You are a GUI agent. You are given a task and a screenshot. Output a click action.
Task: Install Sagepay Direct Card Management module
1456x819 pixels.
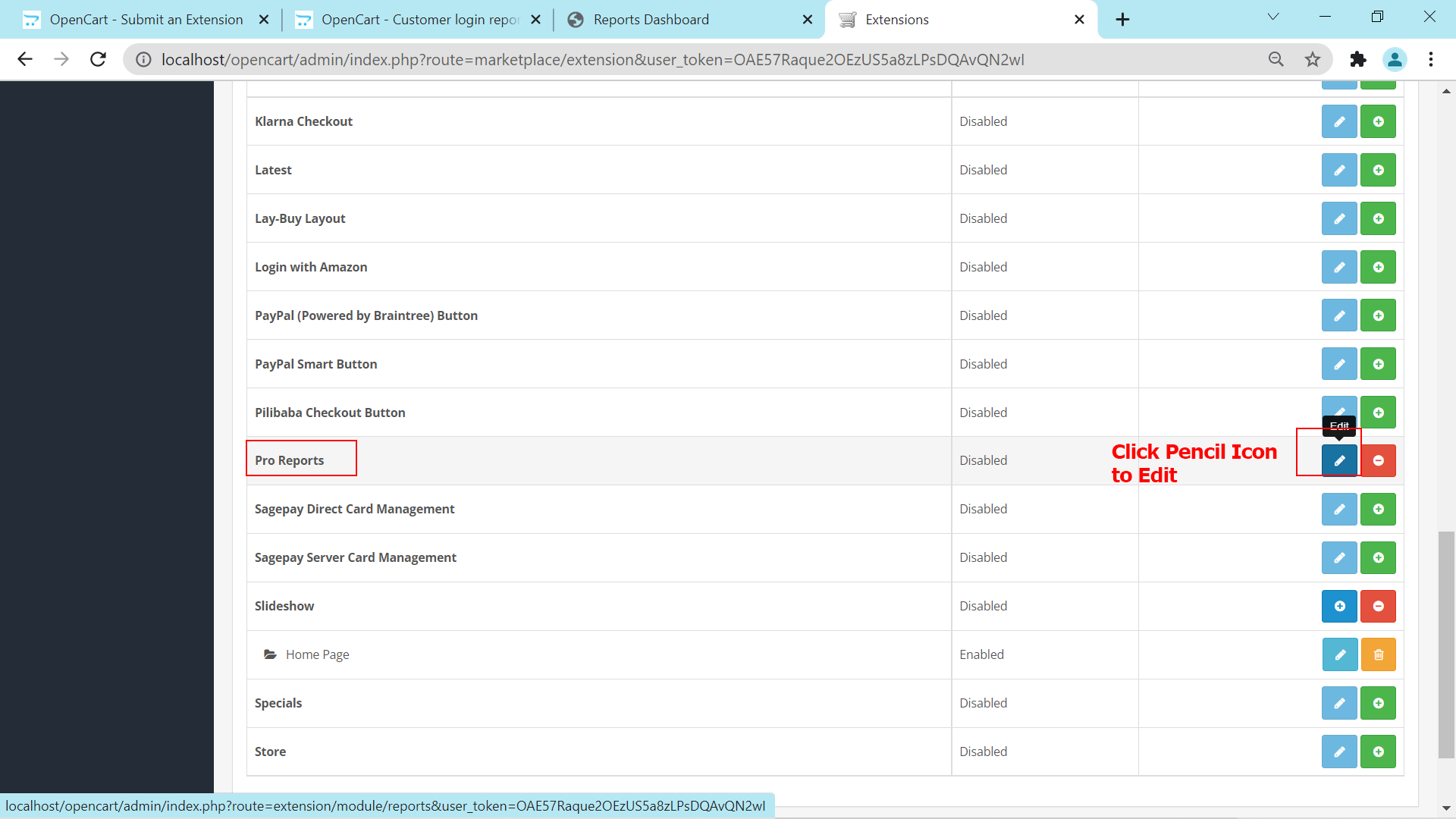[x=1378, y=509]
